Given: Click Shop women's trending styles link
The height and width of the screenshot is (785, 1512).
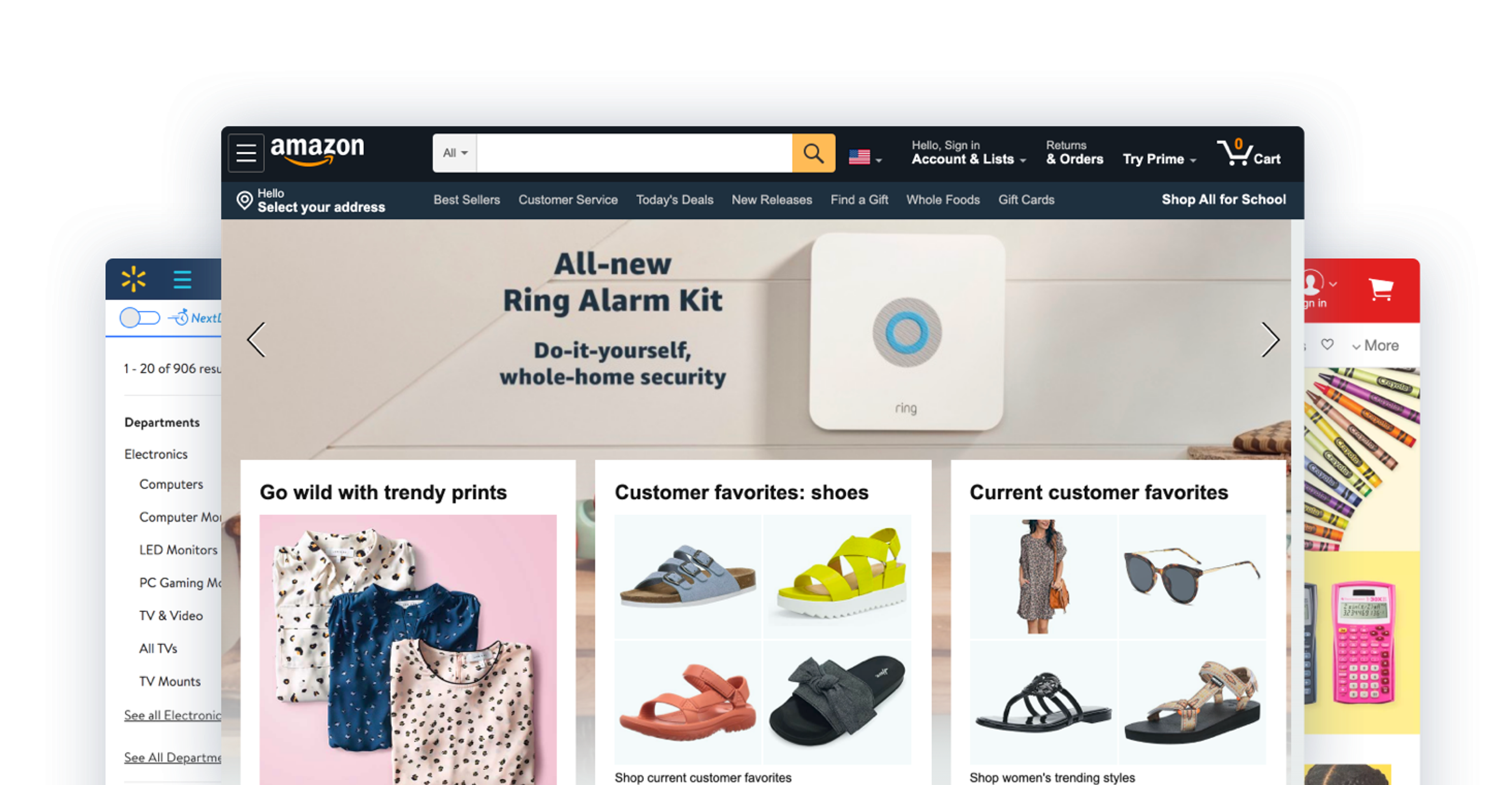Looking at the screenshot, I should tap(1052, 778).
